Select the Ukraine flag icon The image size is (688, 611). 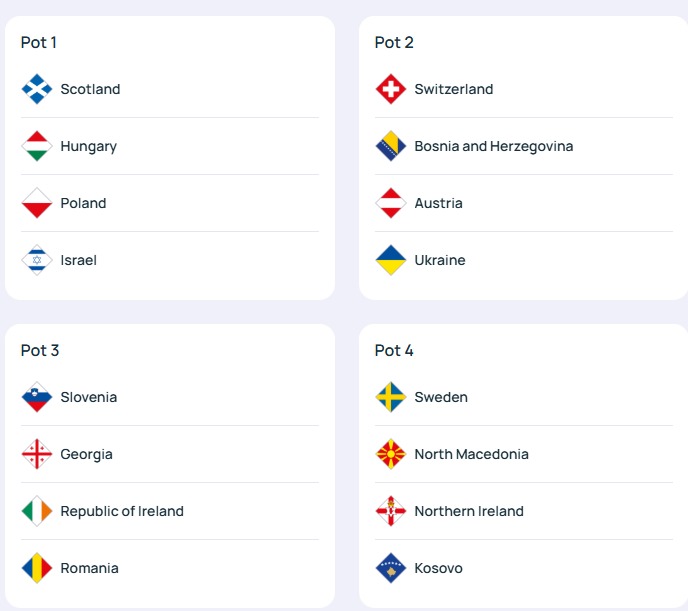pyautogui.click(x=391, y=260)
